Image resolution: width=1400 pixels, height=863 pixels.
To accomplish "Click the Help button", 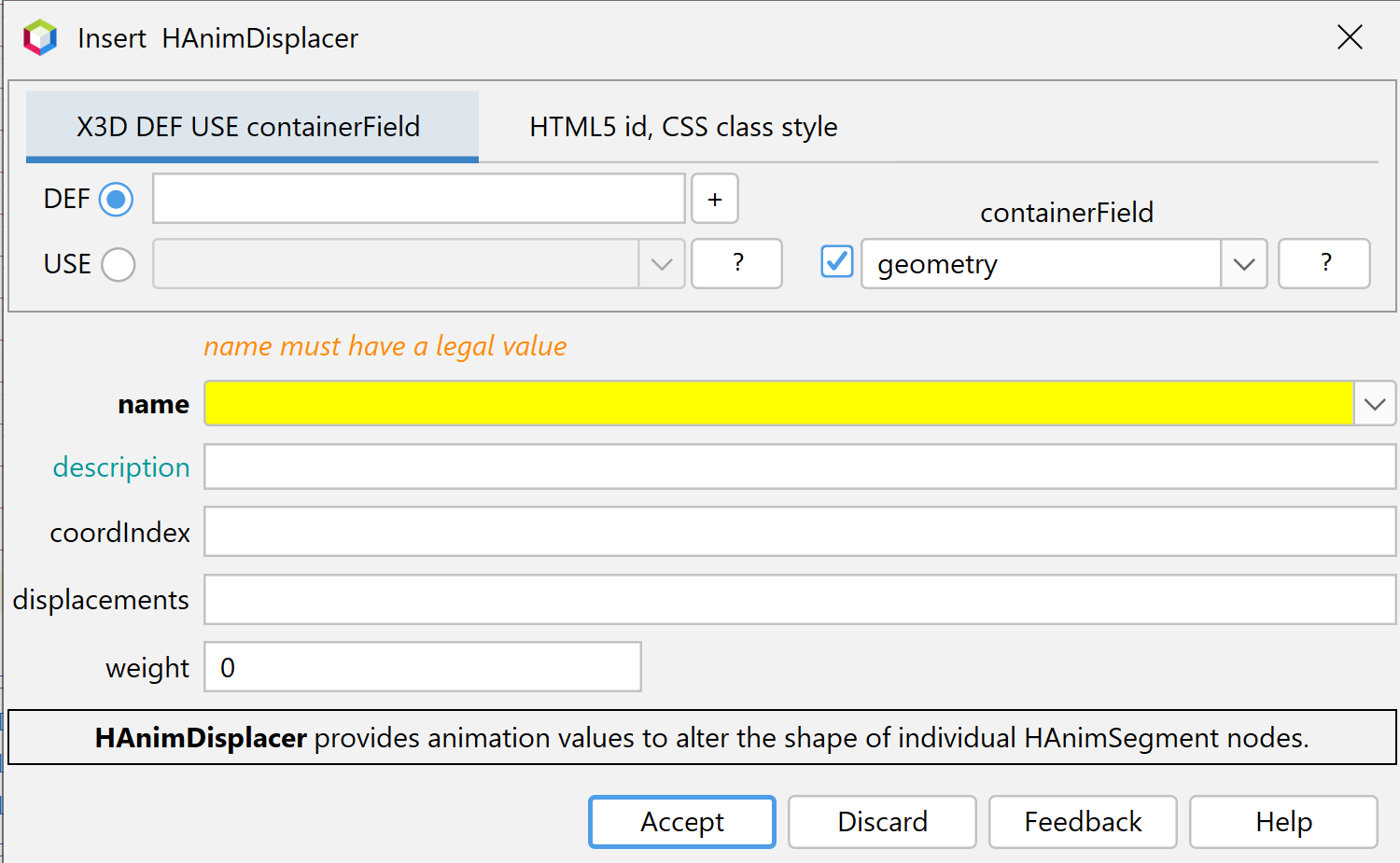I will pos(1283,822).
